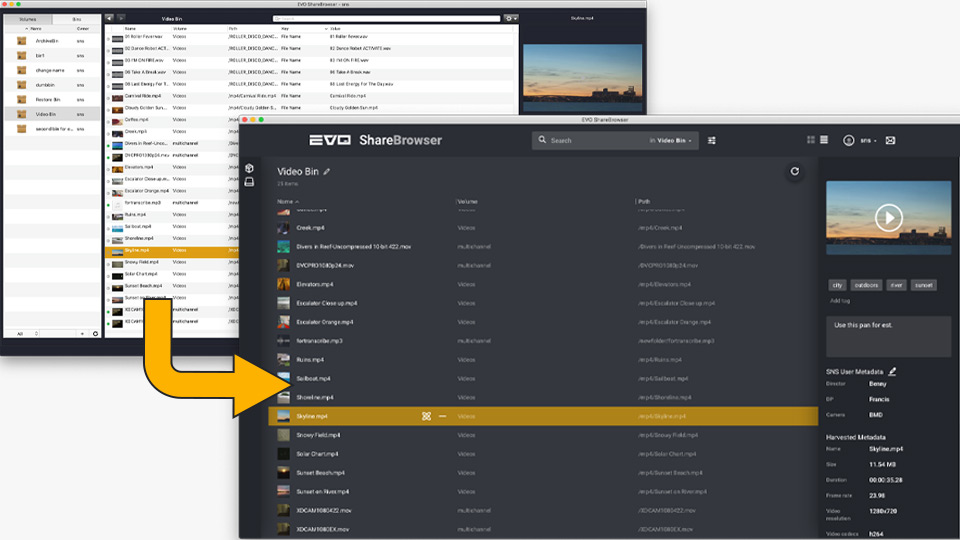Open the mail envelope icon in header
960x540 pixels.
pyautogui.click(x=890, y=140)
